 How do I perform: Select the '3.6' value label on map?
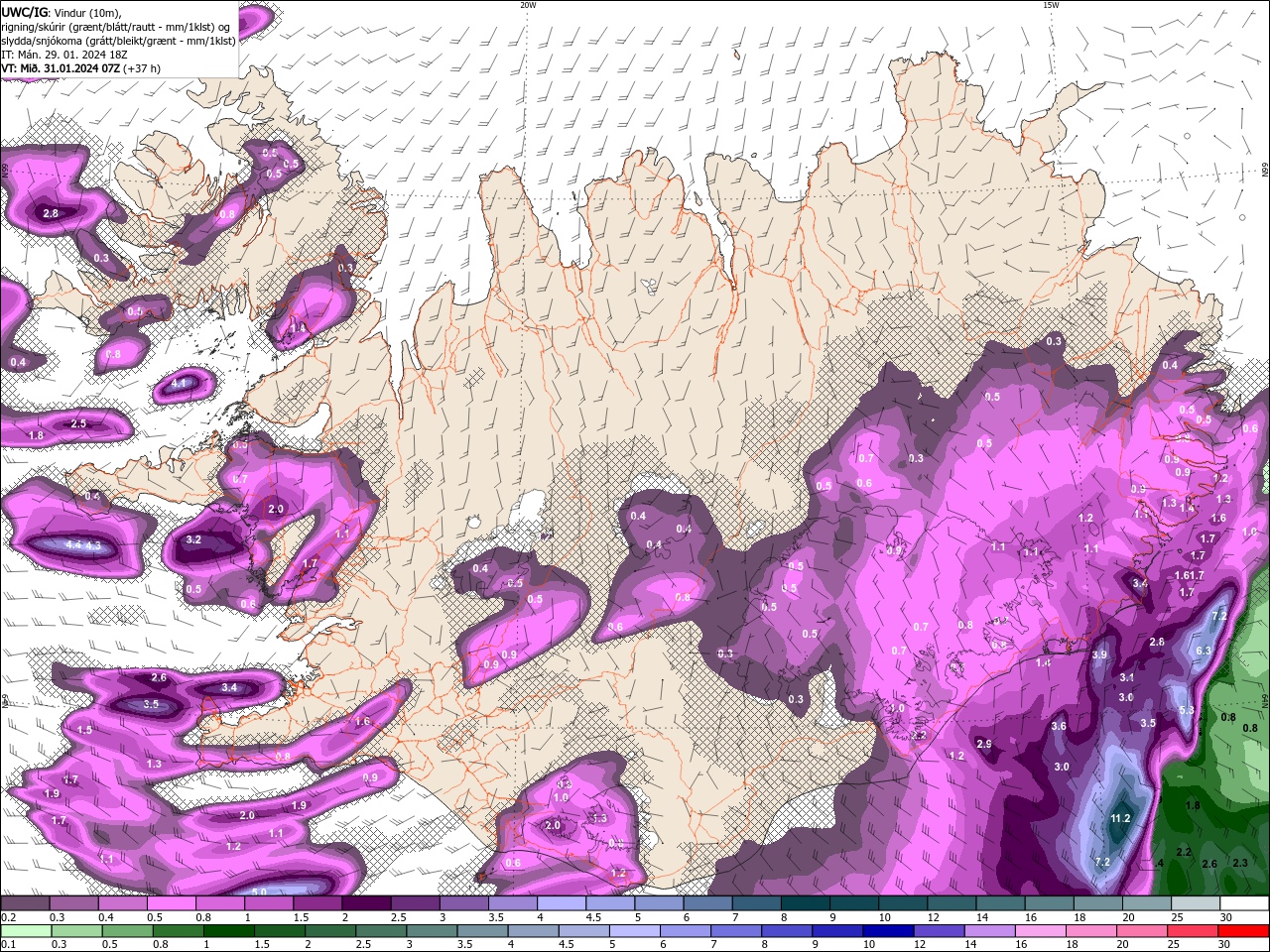(1059, 726)
